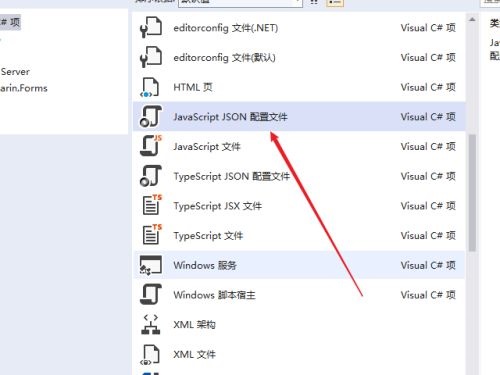Select the Windows 服务 list row text

[205, 265]
